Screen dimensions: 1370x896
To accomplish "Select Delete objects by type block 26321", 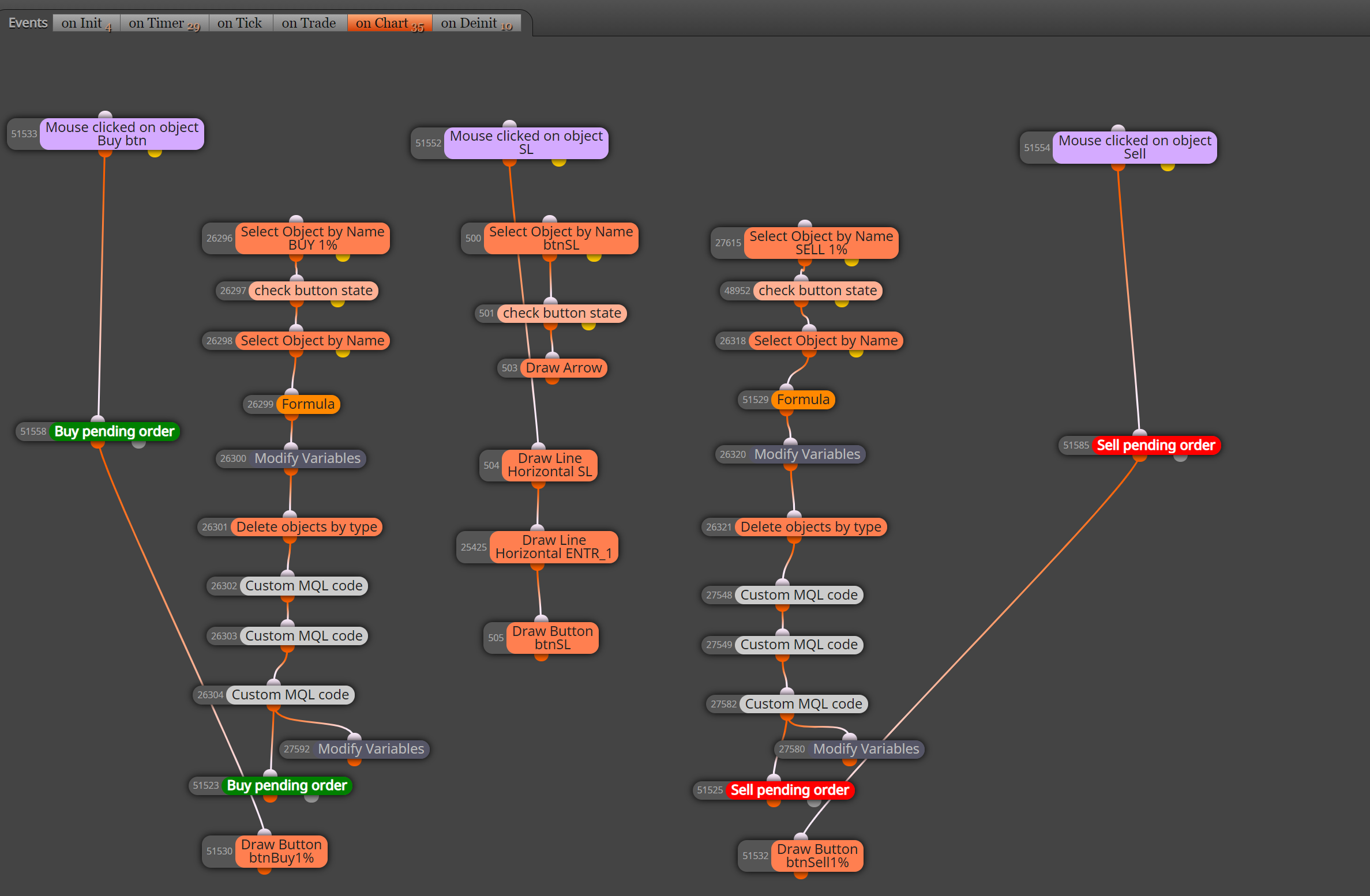I will tap(811, 527).
